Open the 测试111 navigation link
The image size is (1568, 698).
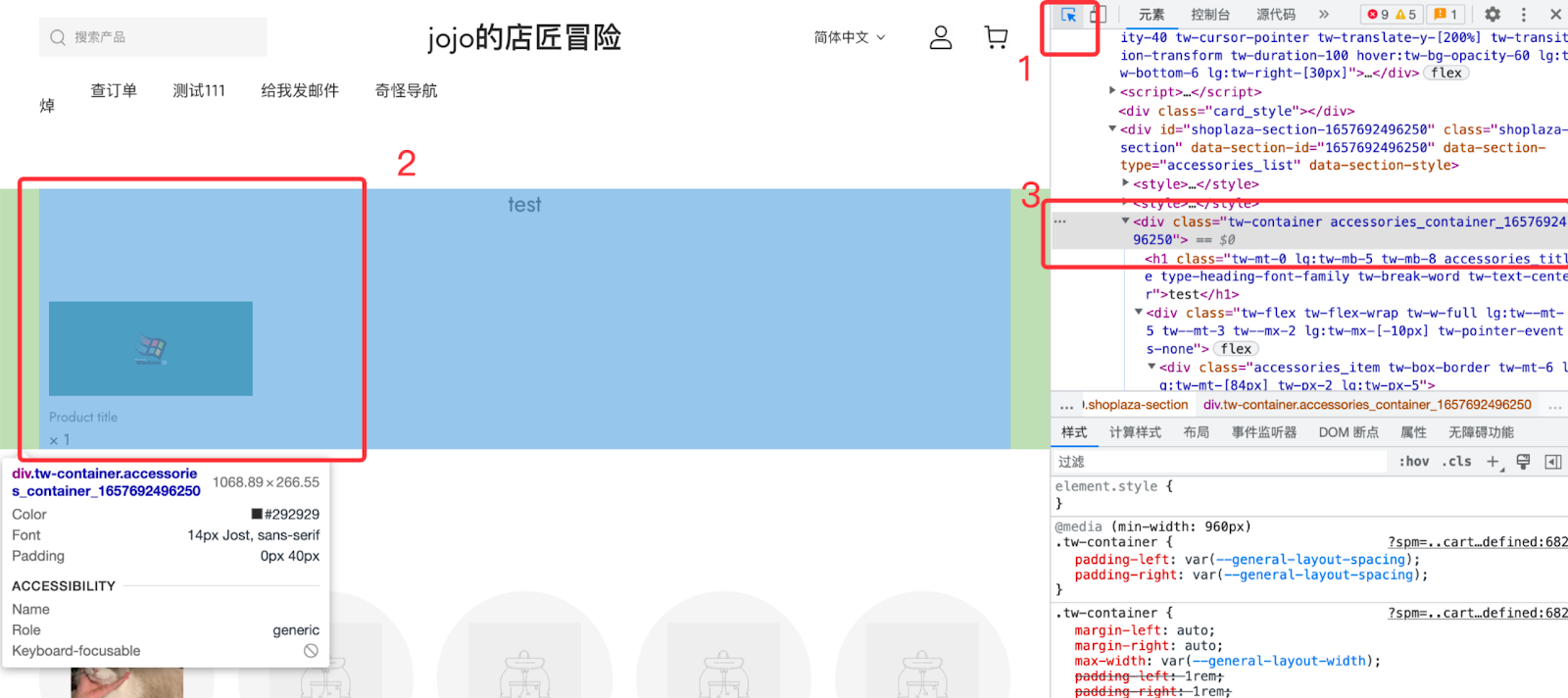tap(199, 90)
